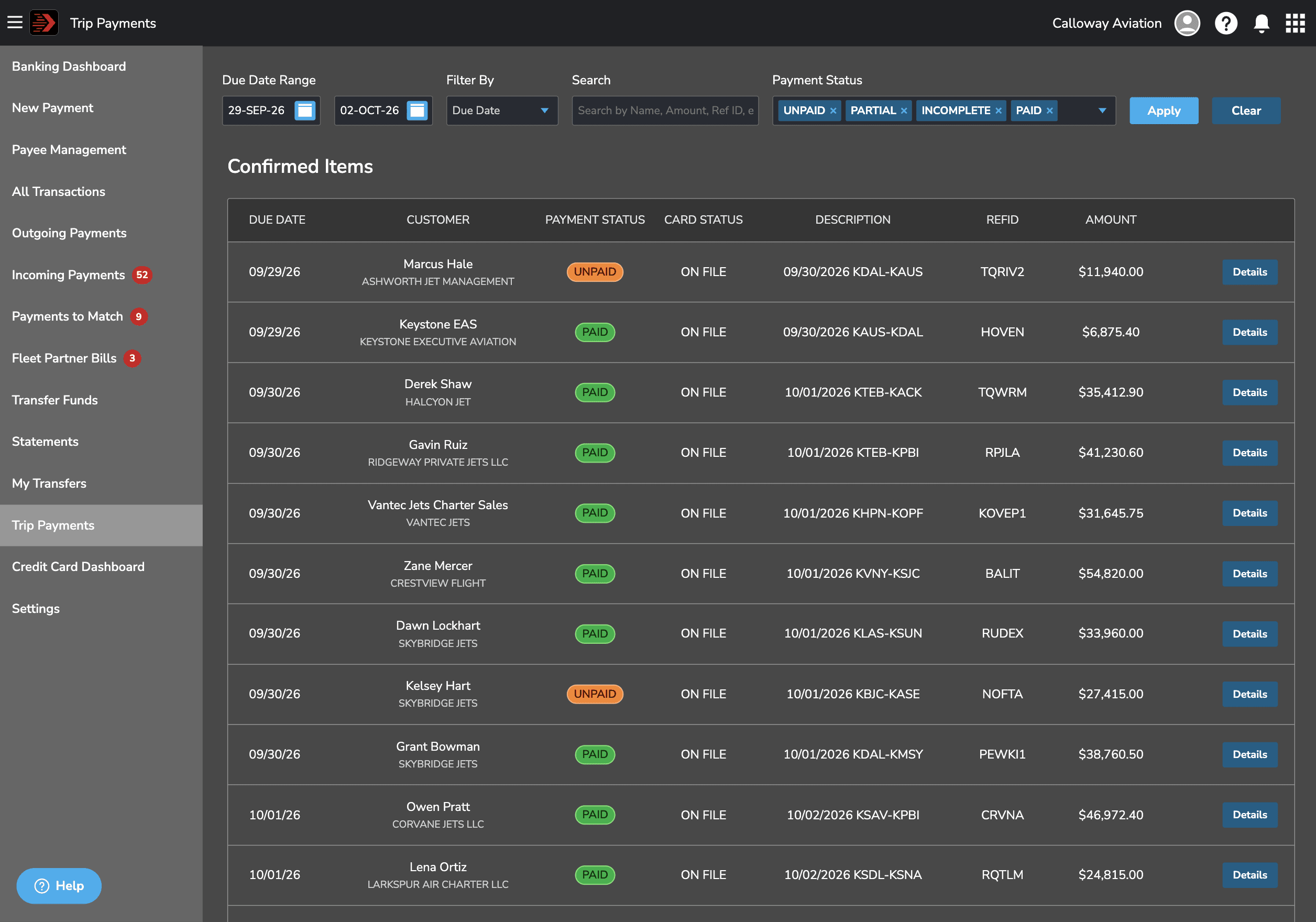Open the help question mark icon
Screen dimensions: 1316x922
1226,23
